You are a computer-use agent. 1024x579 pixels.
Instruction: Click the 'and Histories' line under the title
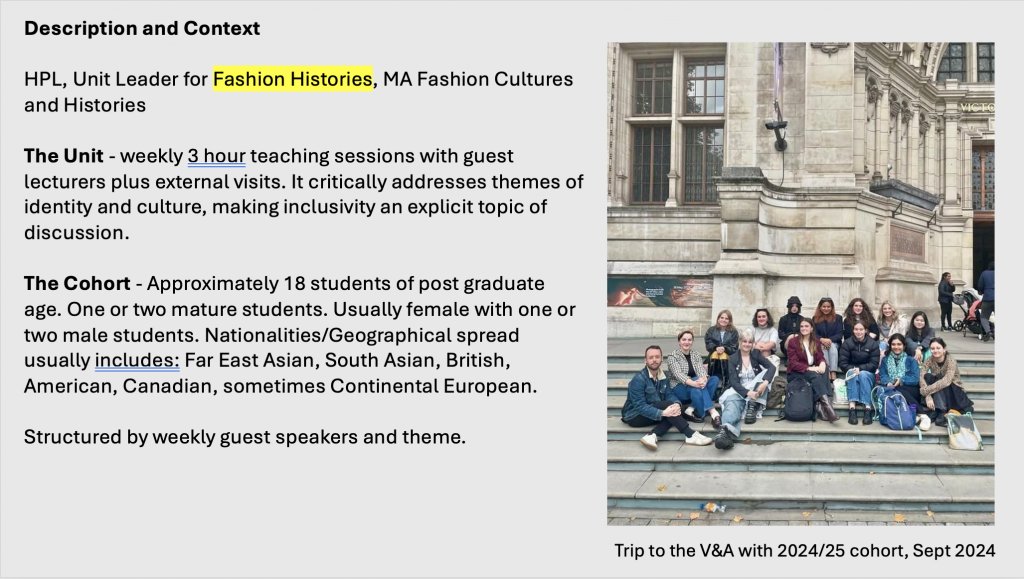click(85, 104)
